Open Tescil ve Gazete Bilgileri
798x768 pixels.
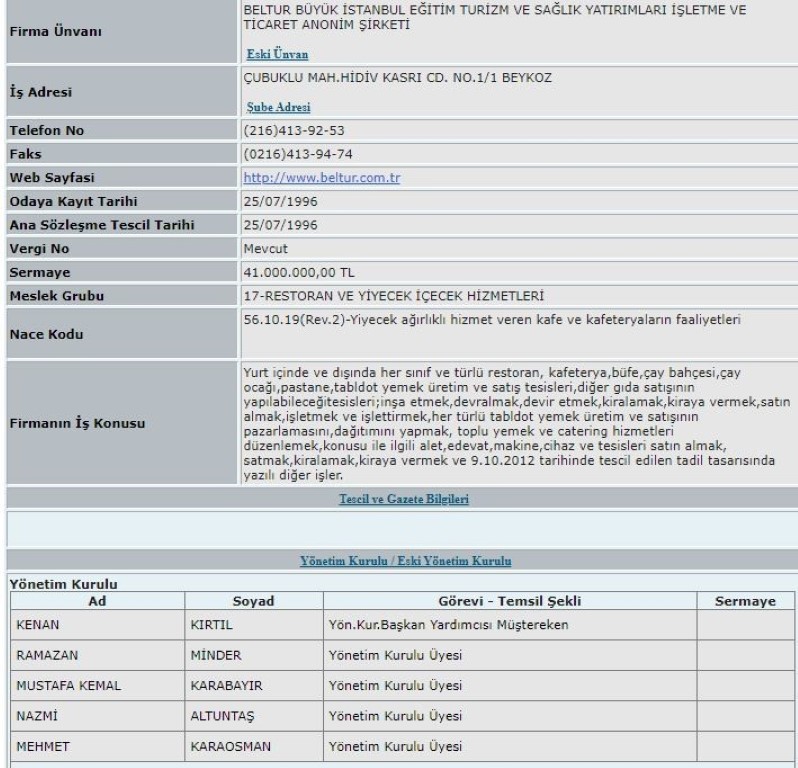pos(403,498)
